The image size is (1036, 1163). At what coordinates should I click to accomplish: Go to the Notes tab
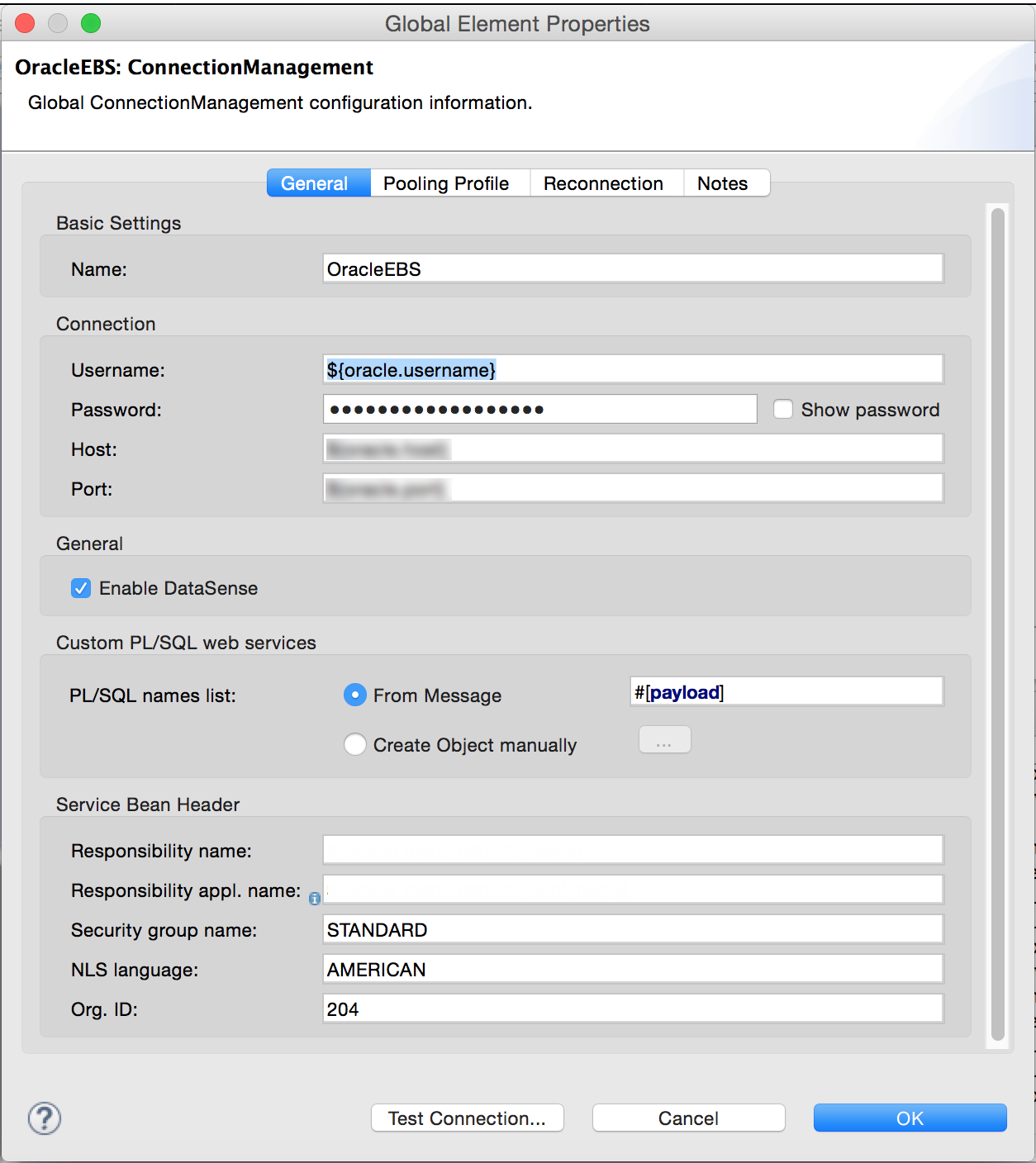coord(722,183)
